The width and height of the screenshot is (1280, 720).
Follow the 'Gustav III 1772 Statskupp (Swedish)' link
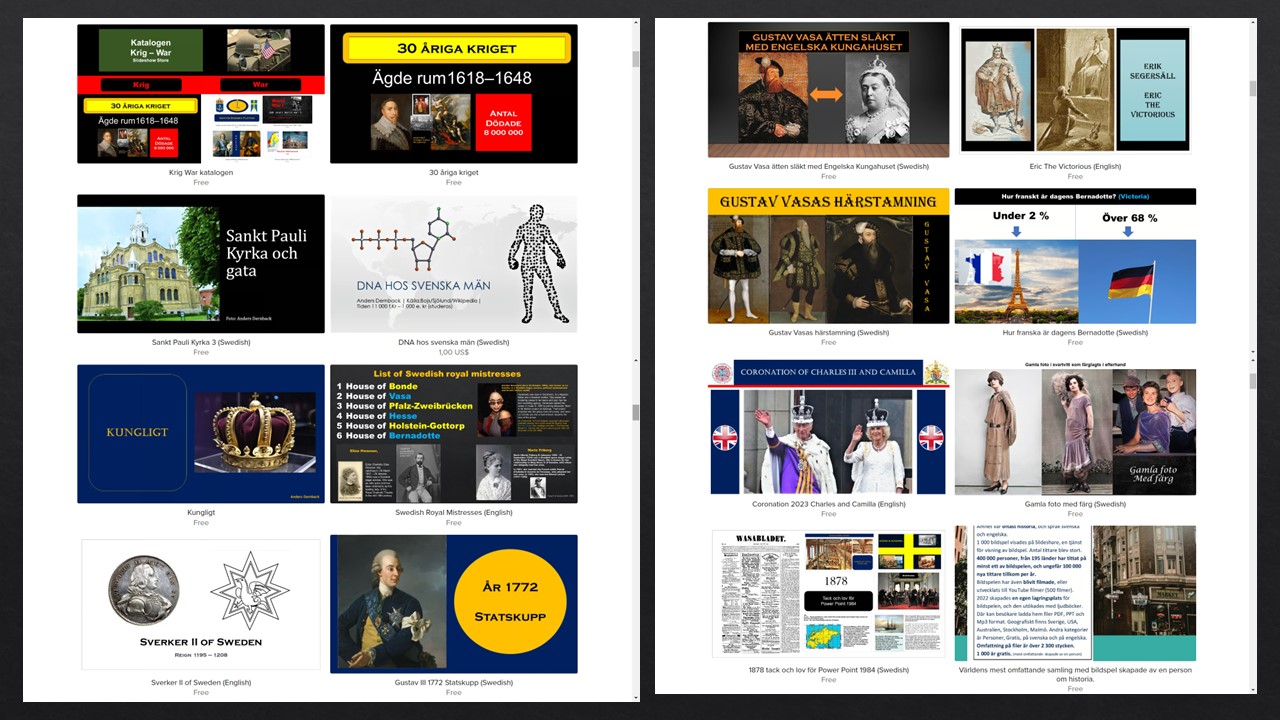click(x=454, y=682)
